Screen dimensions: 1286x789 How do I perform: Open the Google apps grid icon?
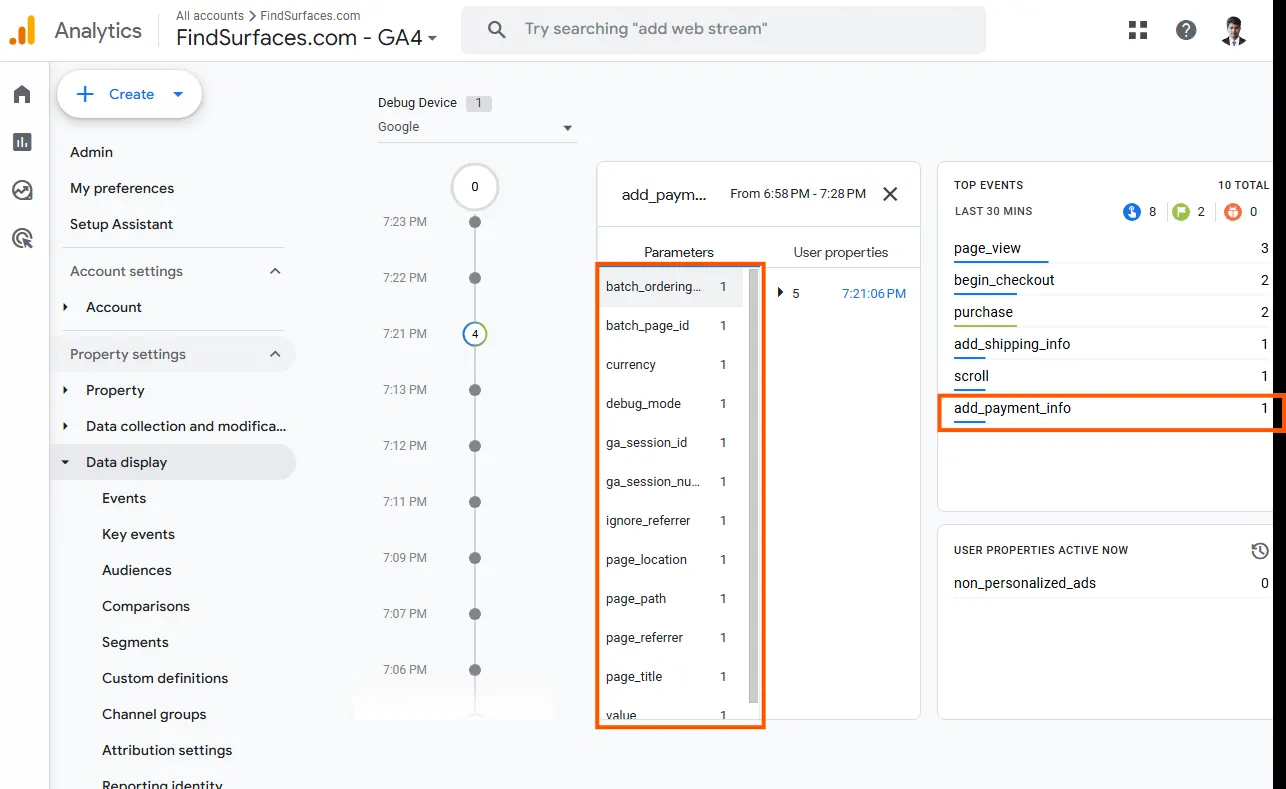pyautogui.click(x=1138, y=30)
